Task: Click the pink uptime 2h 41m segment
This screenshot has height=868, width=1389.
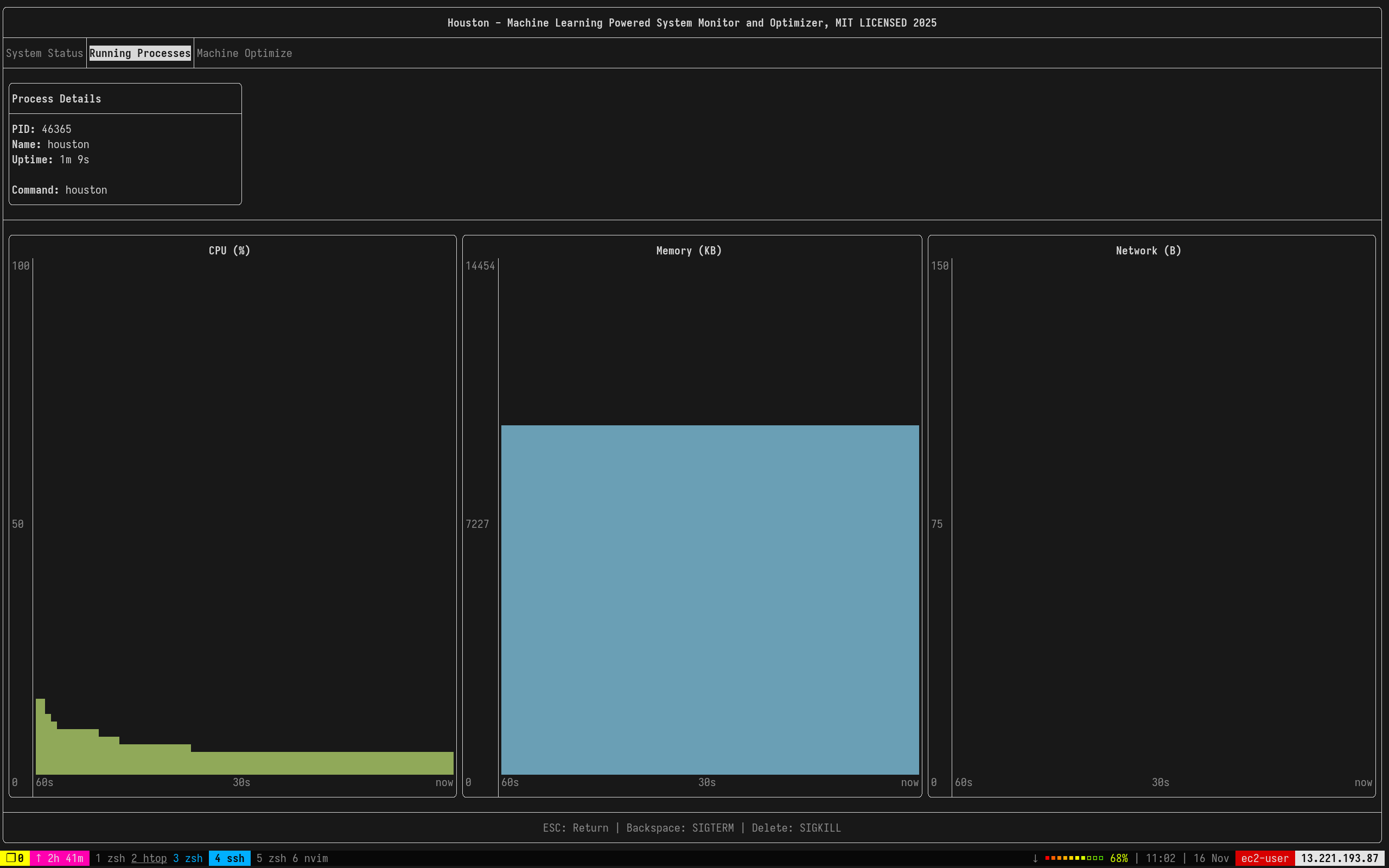Action: 60,858
